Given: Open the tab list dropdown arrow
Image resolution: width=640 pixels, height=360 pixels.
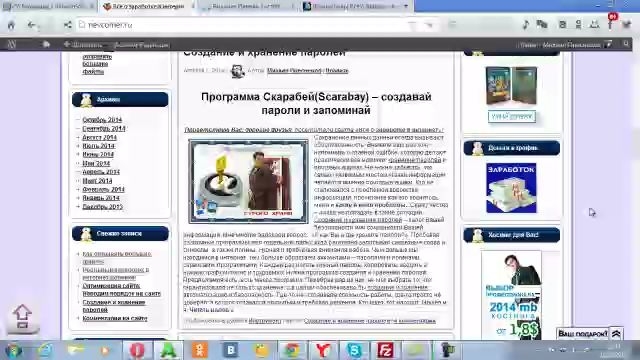Looking at the screenshot, I should 406,6.
